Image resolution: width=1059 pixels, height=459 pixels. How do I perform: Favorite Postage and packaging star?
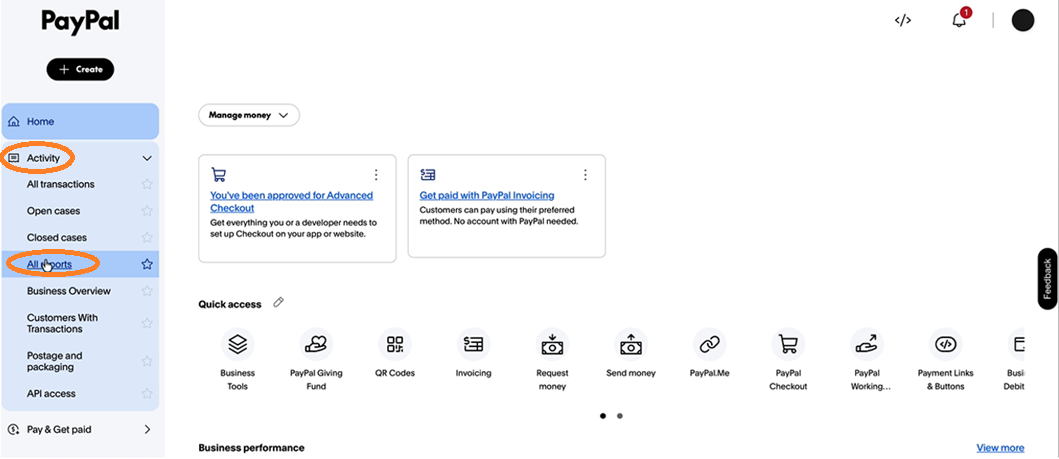(x=147, y=361)
